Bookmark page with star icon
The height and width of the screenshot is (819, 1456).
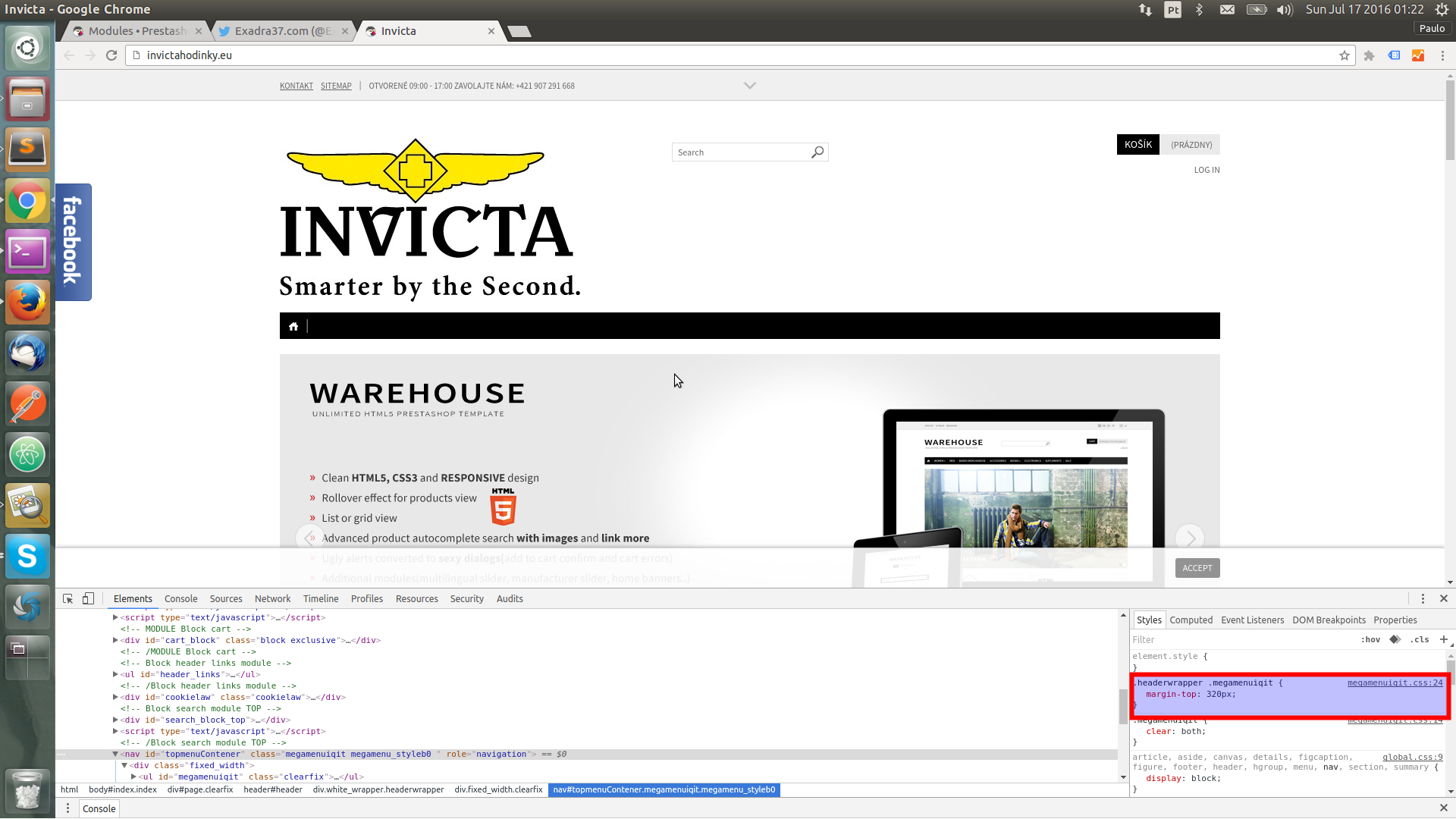click(1344, 55)
